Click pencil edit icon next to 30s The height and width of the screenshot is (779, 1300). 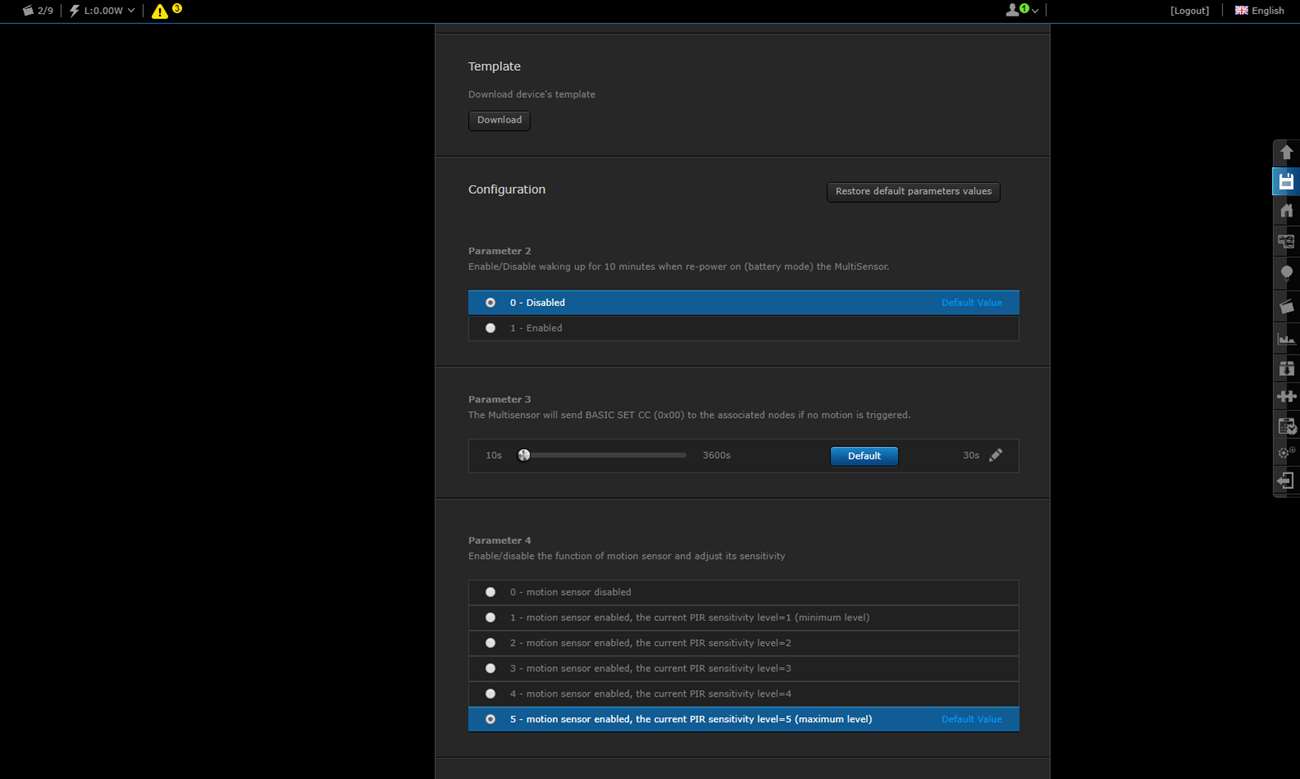[995, 455]
